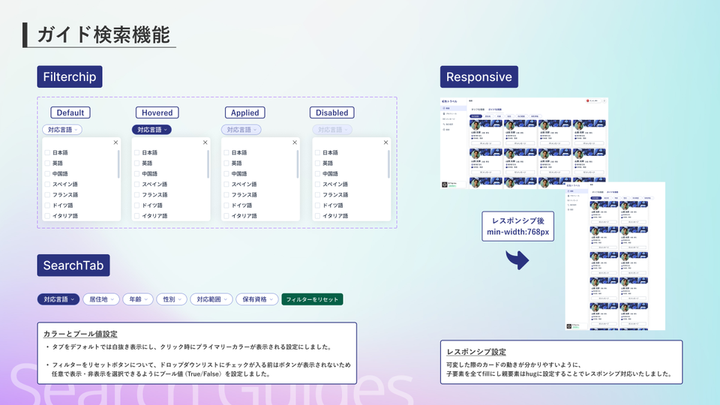Click the Filterchip section badge
The width and height of the screenshot is (720, 405).
coord(70,77)
